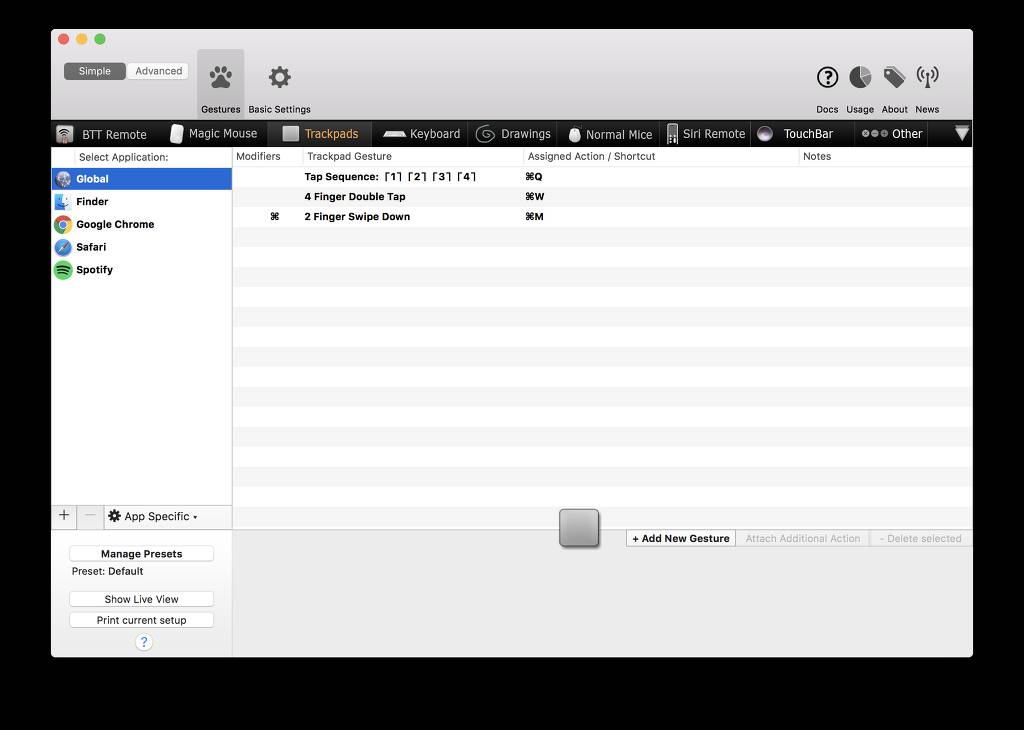Click the Manage Presets button

click(141, 554)
